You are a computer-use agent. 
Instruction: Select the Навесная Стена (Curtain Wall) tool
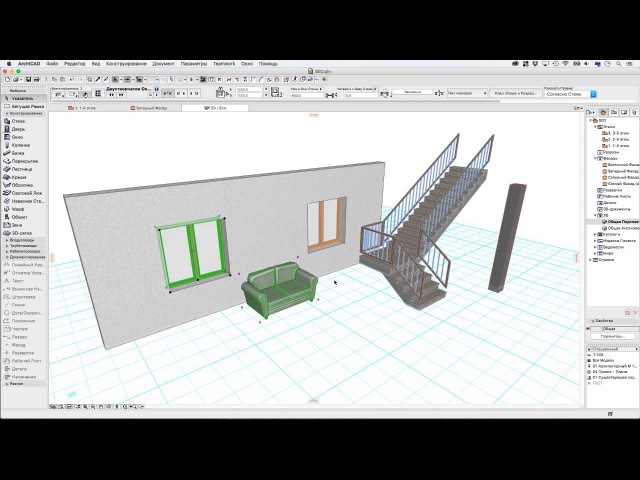(x=24, y=201)
